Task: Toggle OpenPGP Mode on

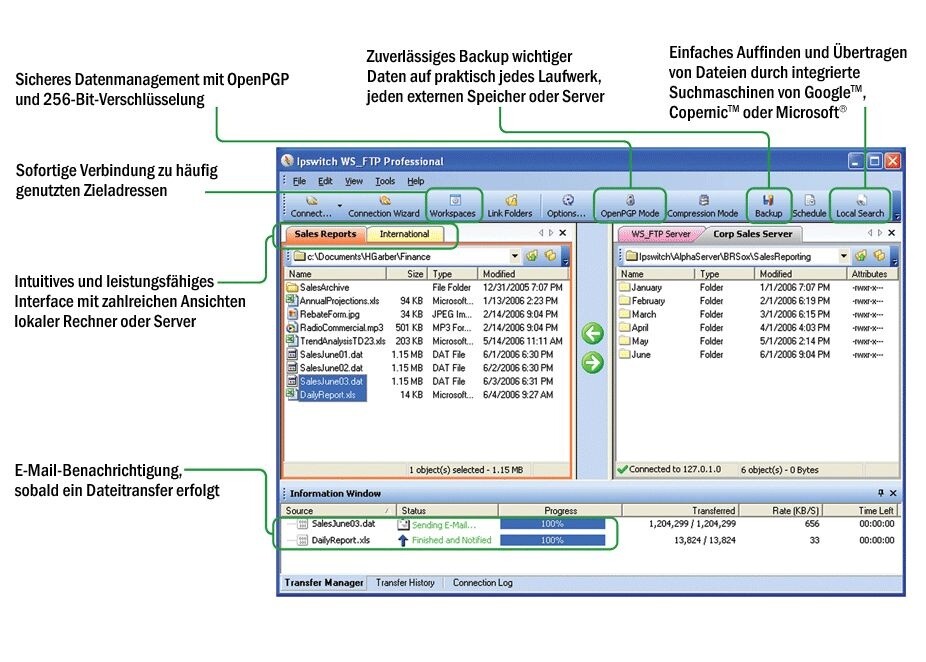Action: tap(630, 206)
